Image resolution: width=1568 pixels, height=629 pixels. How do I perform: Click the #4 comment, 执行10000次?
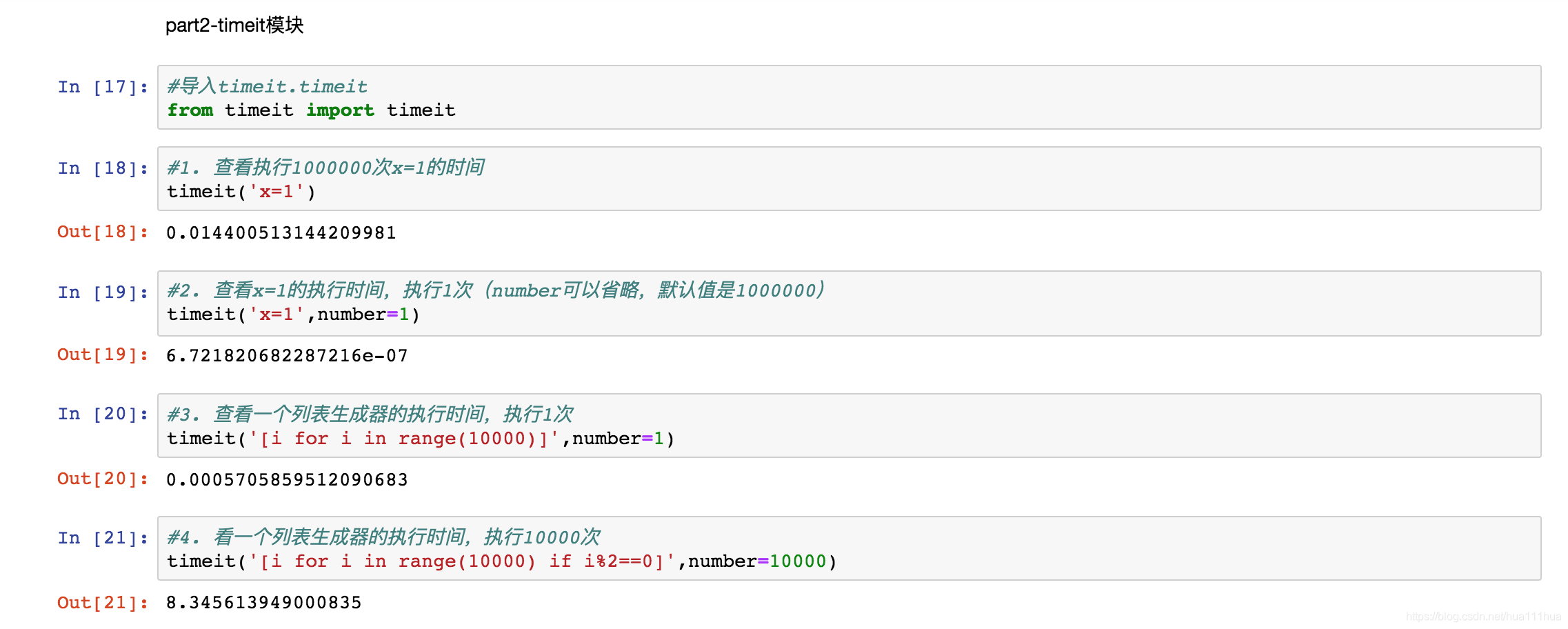[383, 537]
